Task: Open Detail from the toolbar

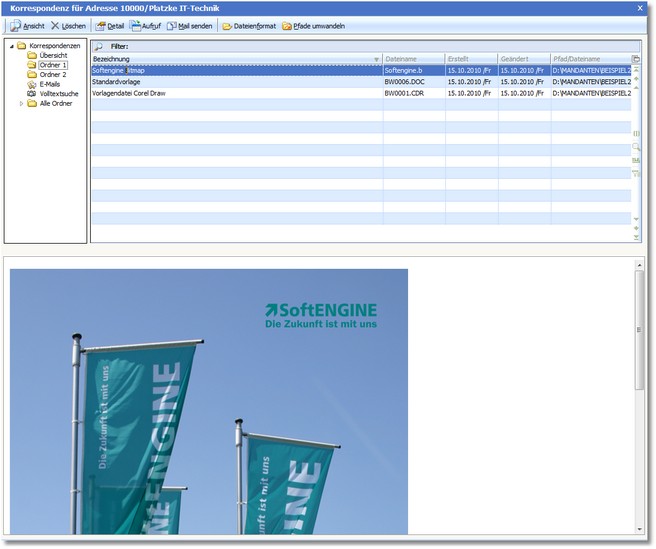Action: 110,25
